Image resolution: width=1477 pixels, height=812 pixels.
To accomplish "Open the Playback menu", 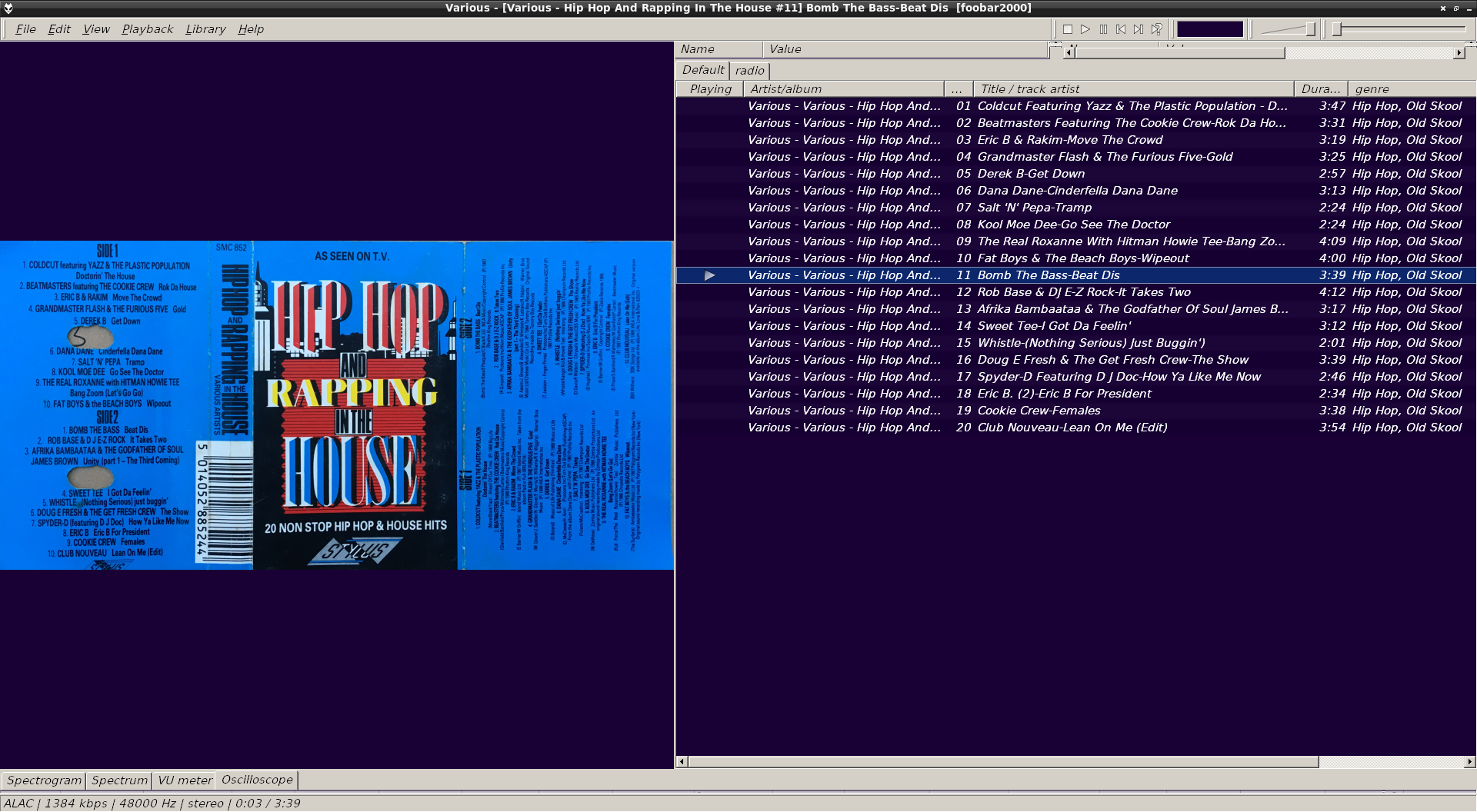I will (148, 29).
